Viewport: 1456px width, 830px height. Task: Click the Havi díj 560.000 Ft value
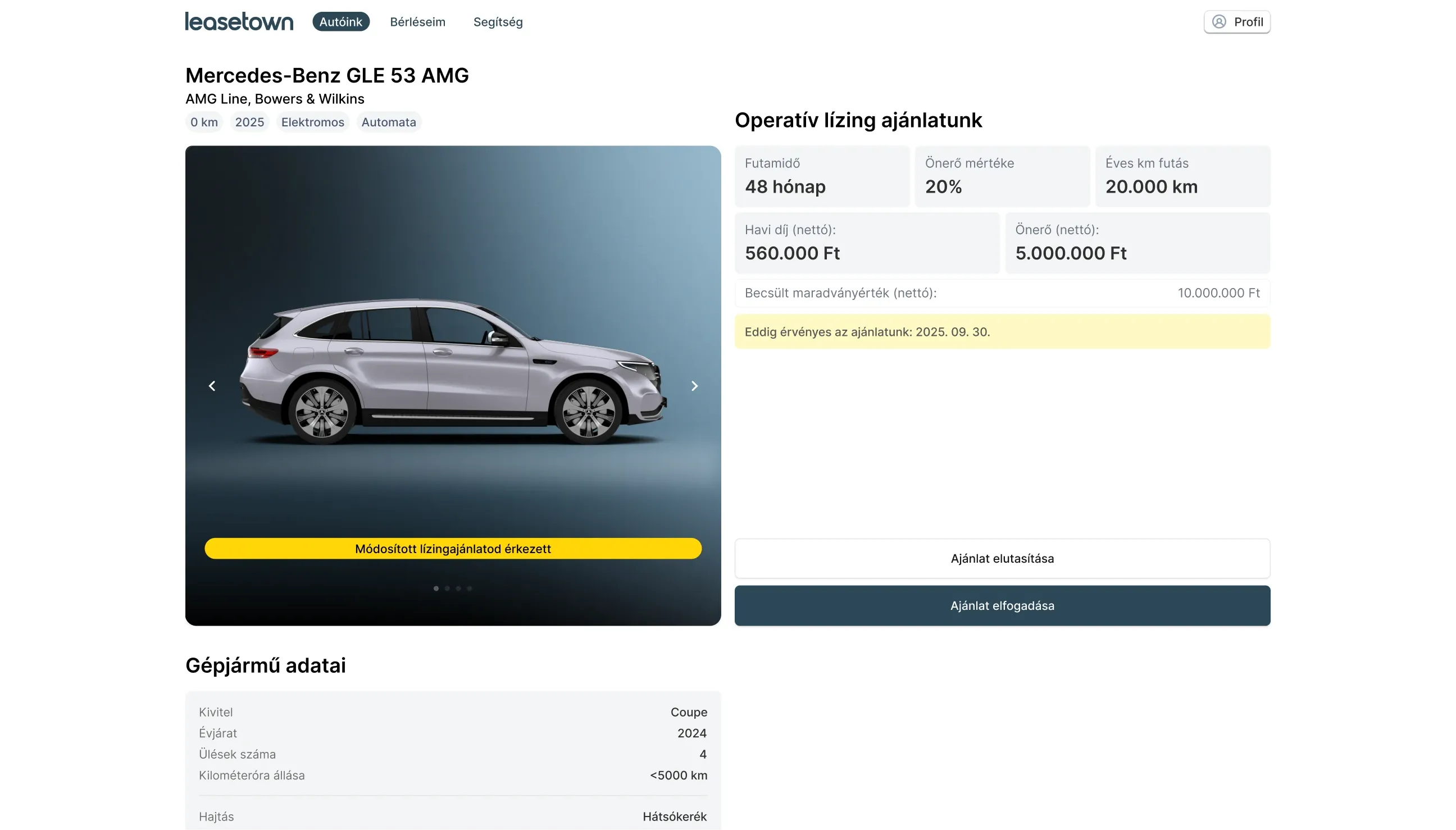tap(792, 253)
